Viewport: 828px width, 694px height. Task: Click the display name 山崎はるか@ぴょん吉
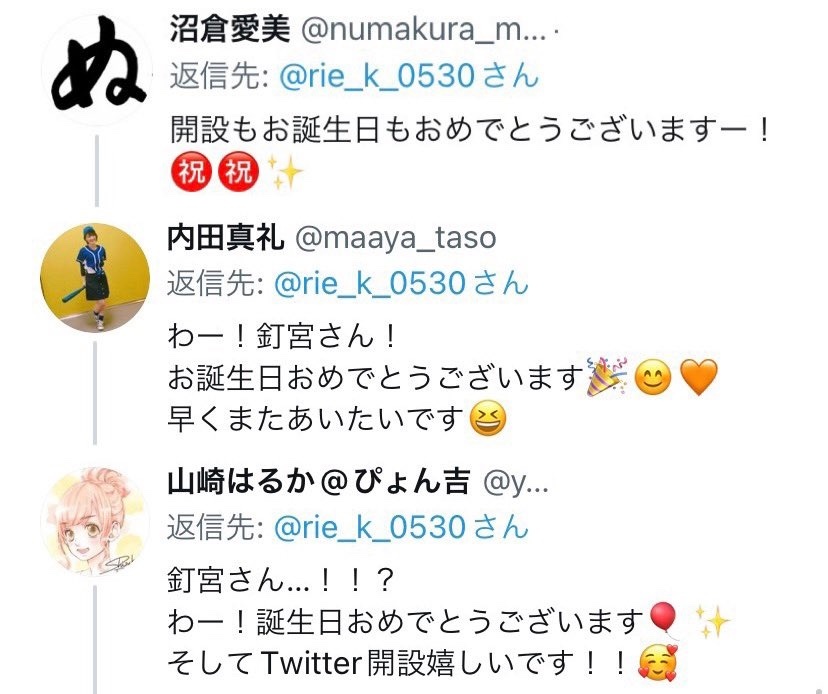(318, 482)
